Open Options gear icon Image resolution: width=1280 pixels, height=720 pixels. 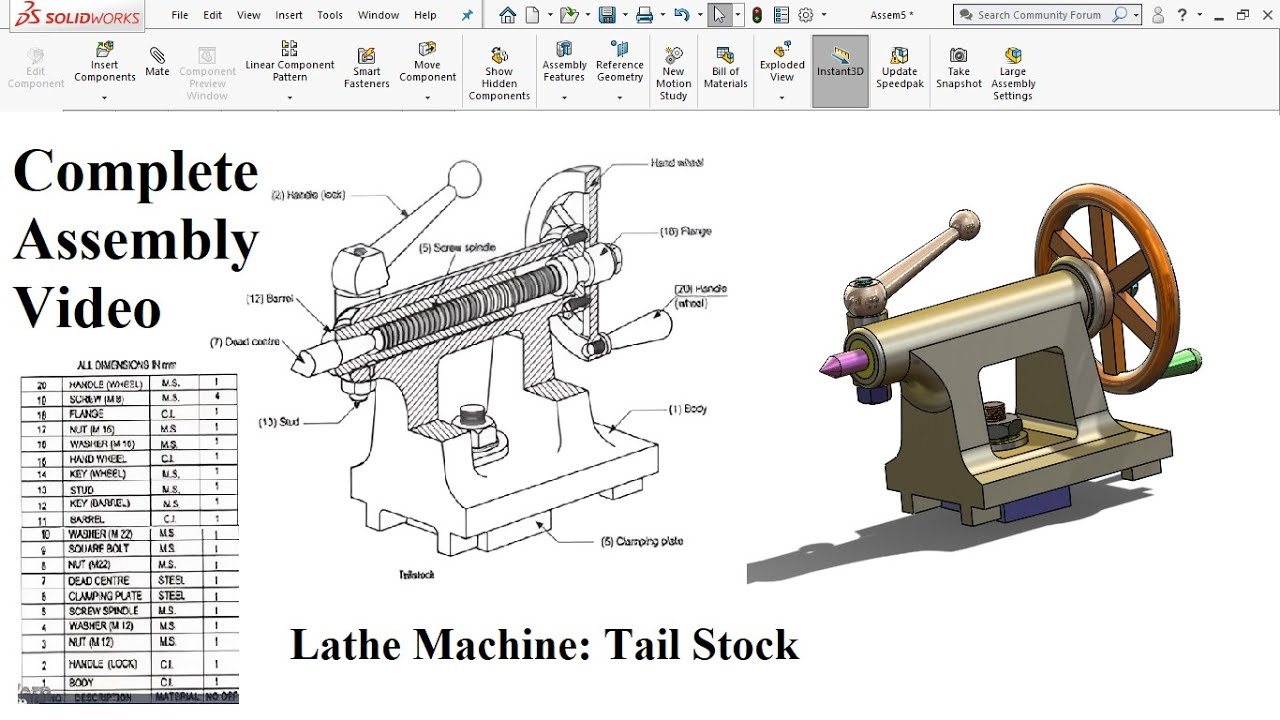pos(806,15)
